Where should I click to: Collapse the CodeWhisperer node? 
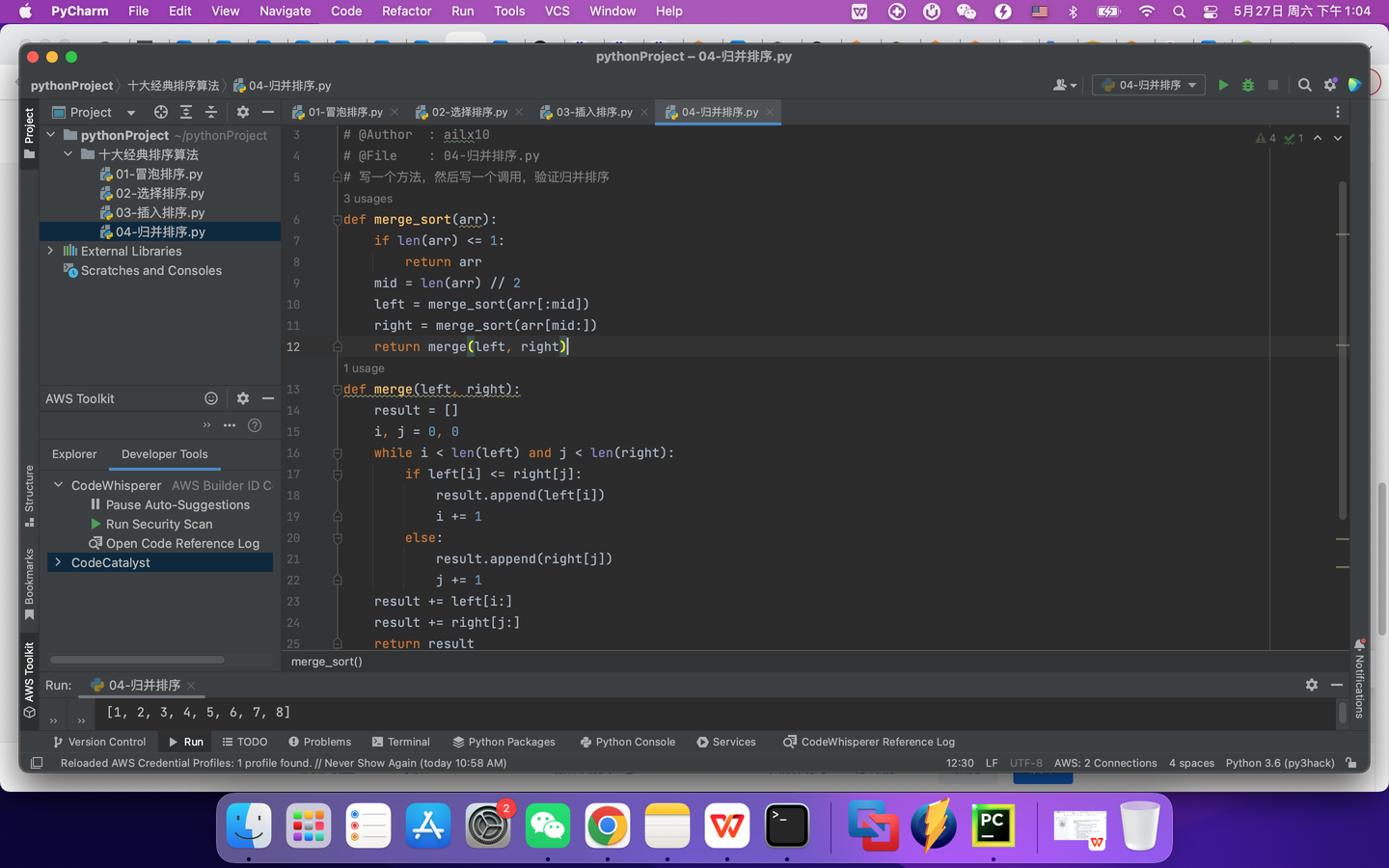tap(59, 485)
